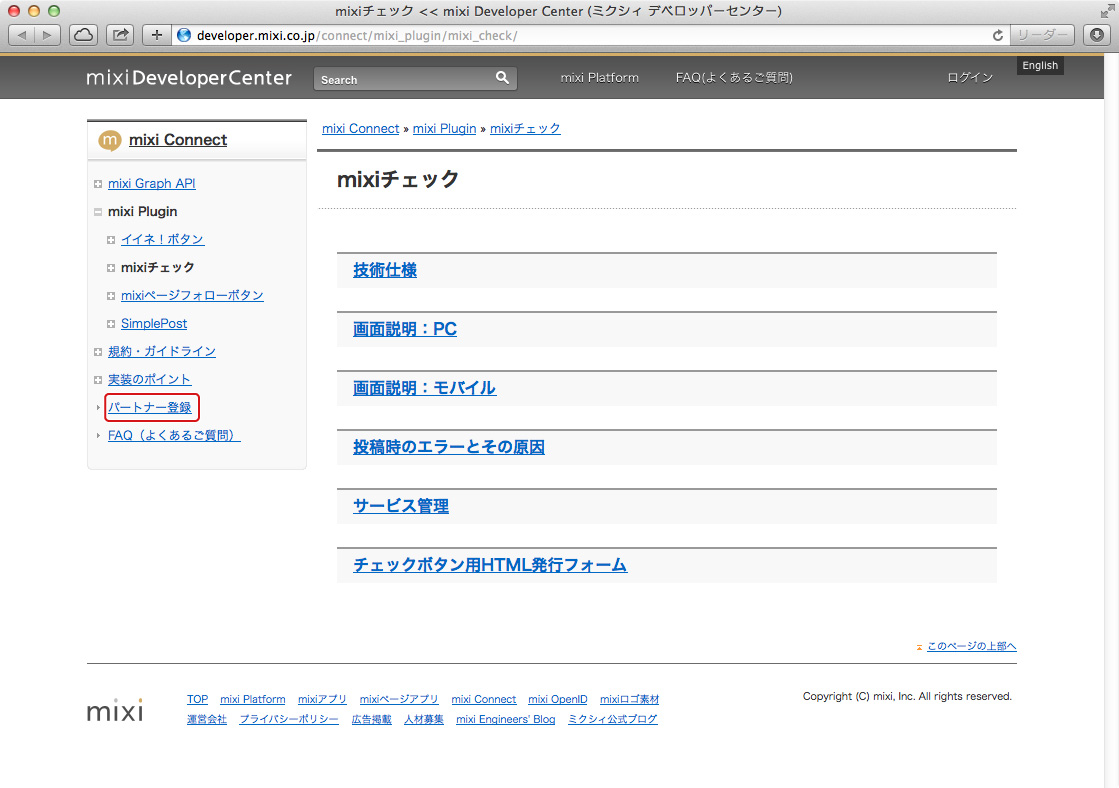Click footer 運営会社 link
Image resolution: width=1119 pixels, height=788 pixels.
click(x=207, y=719)
